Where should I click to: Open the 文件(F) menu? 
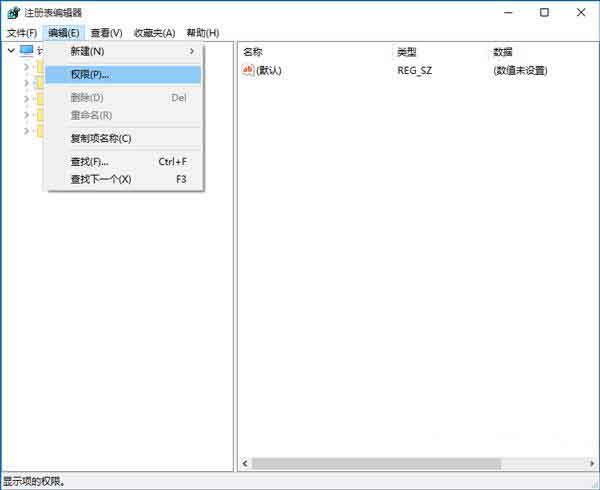[x=22, y=33]
